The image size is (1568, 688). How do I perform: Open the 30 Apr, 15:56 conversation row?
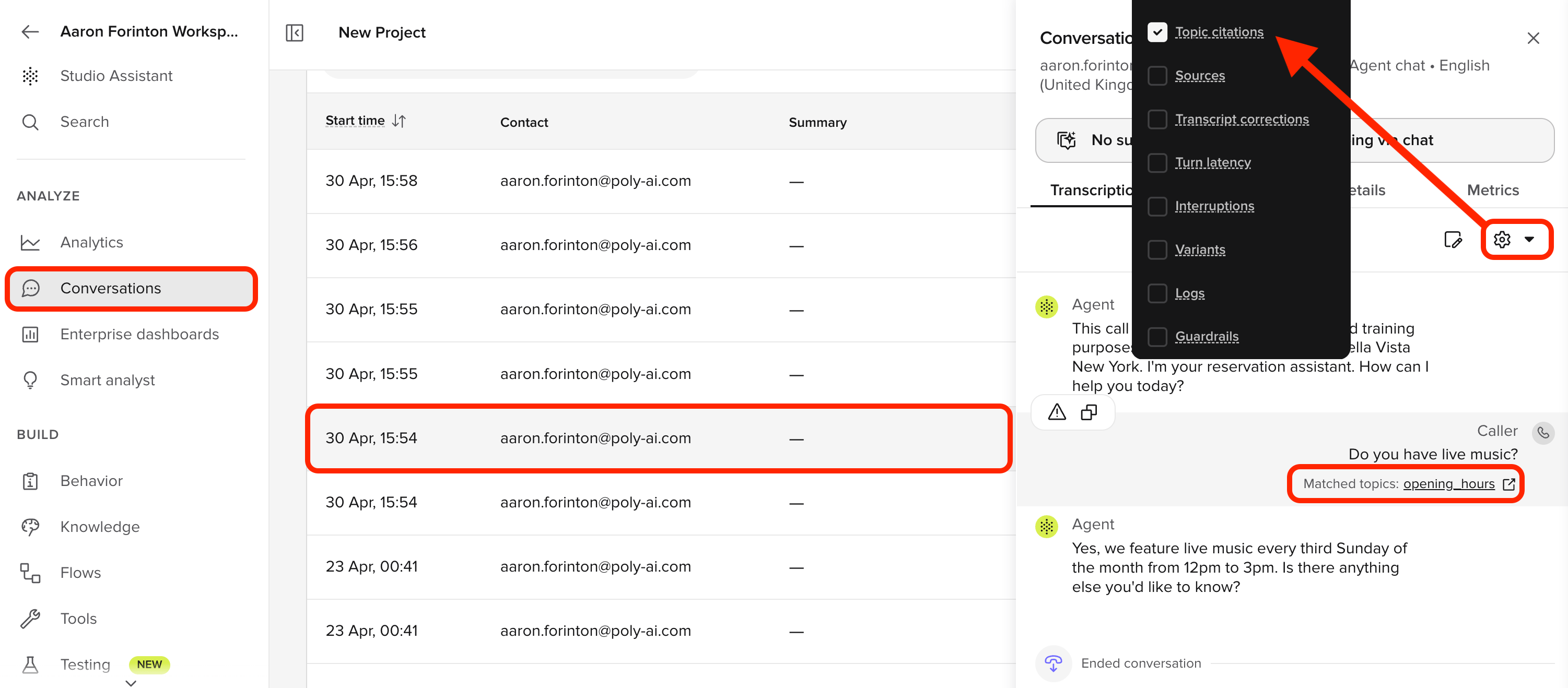coord(661,245)
